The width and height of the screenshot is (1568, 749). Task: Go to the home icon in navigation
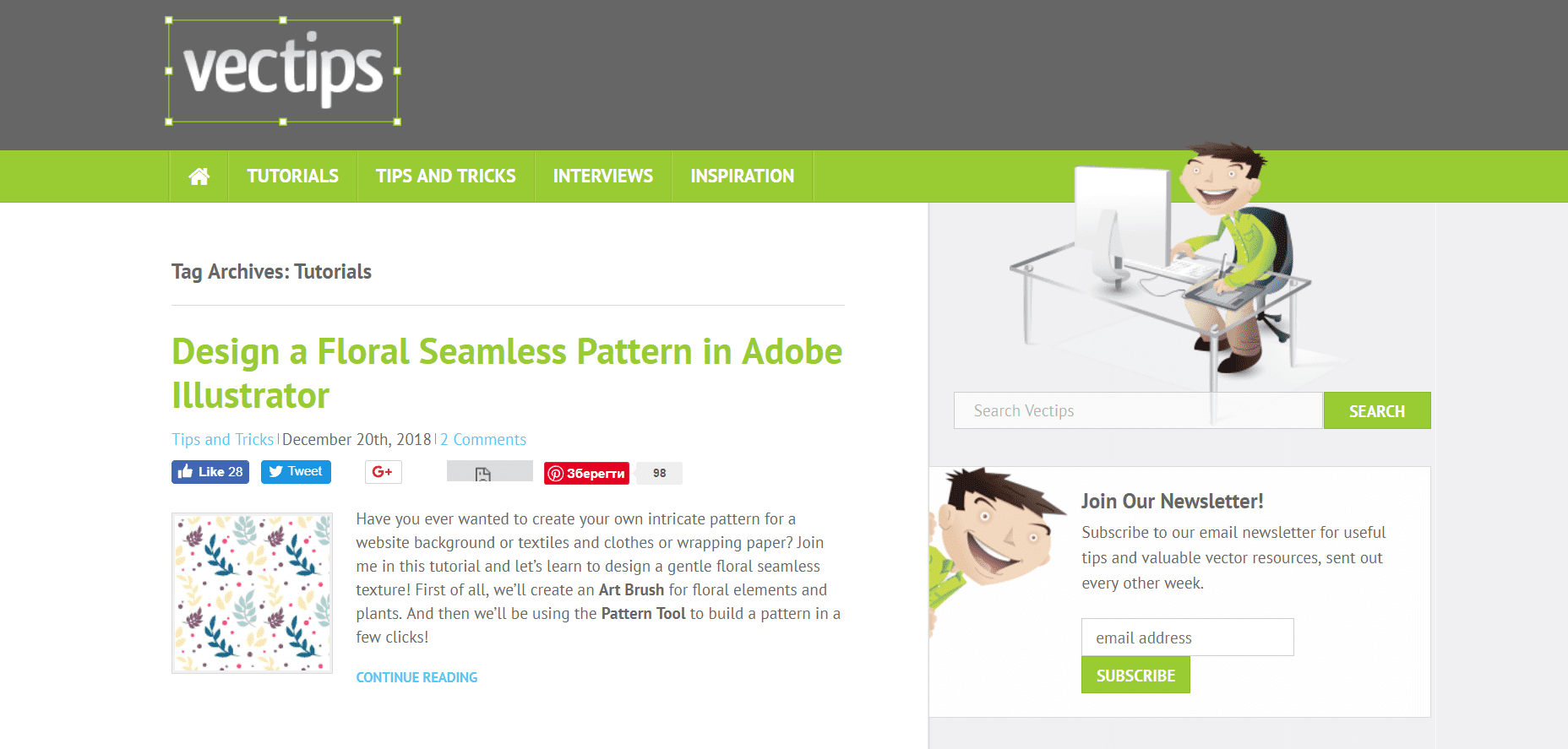point(199,176)
